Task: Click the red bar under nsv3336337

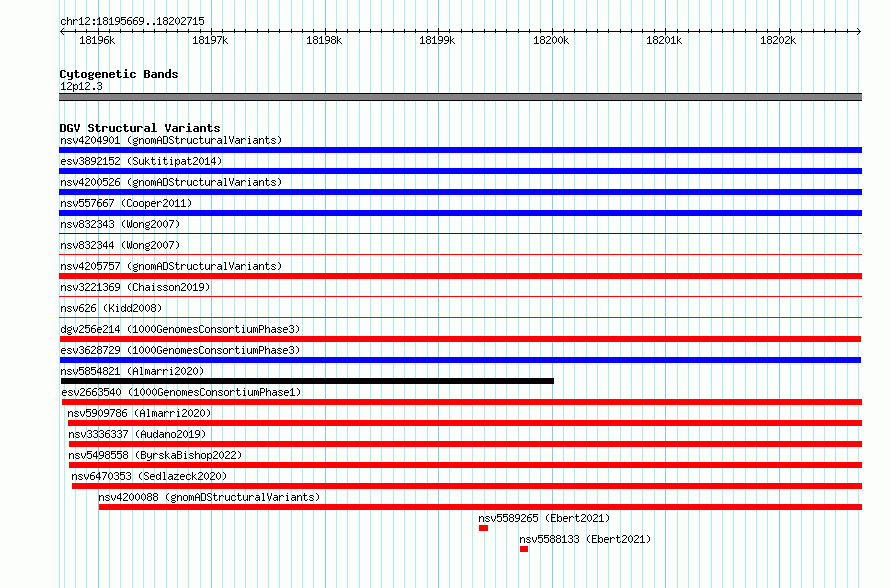Action: point(465,444)
